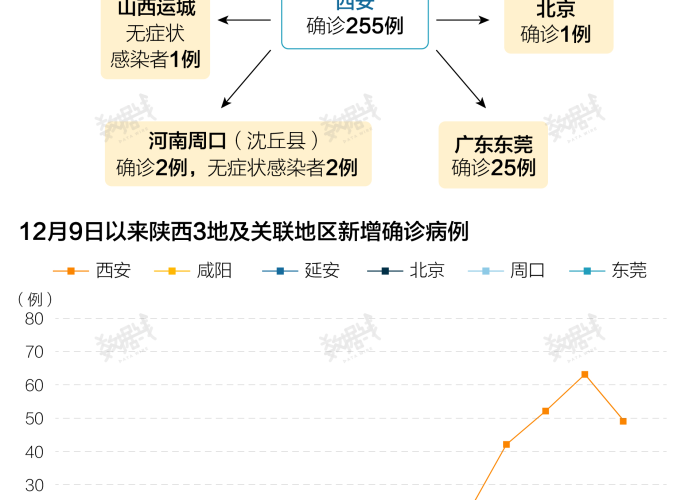Click the data point near 52

click(546, 411)
